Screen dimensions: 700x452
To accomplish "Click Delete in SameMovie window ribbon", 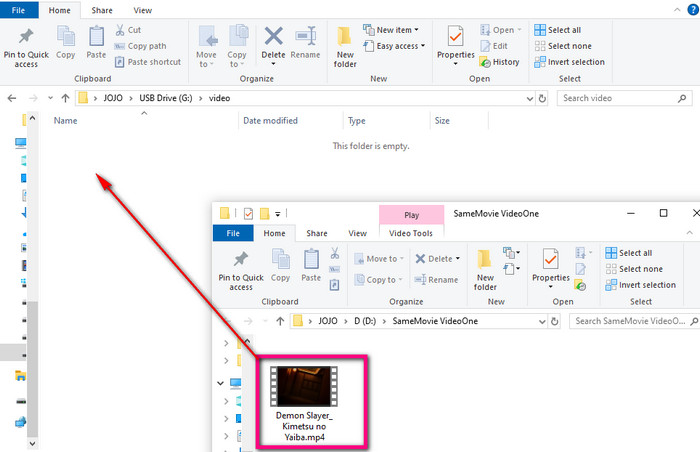I will (437, 259).
